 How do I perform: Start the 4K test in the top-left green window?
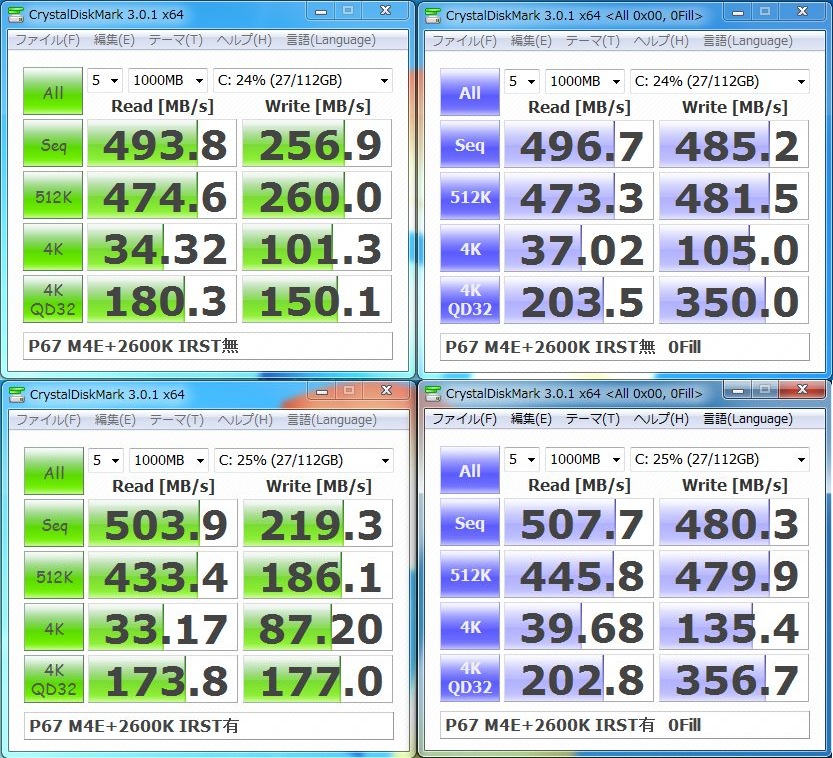click(53, 248)
